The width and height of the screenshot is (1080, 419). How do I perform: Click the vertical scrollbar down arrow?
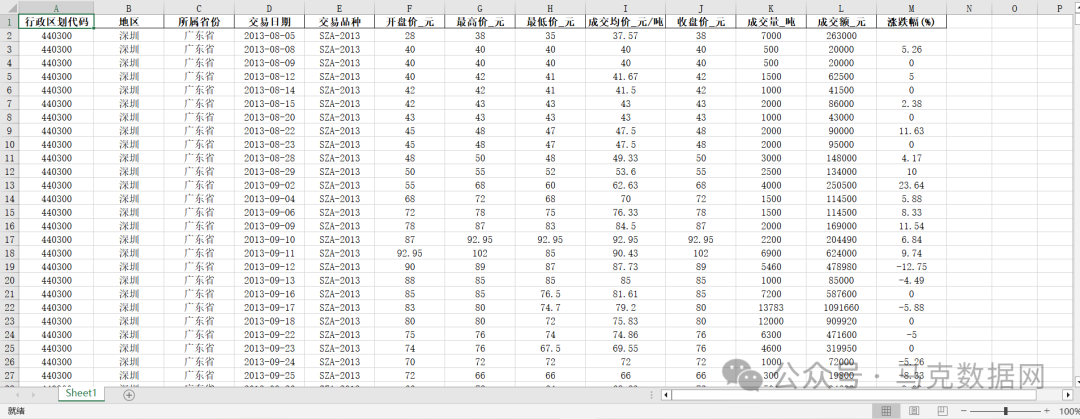coord(1076,380)
